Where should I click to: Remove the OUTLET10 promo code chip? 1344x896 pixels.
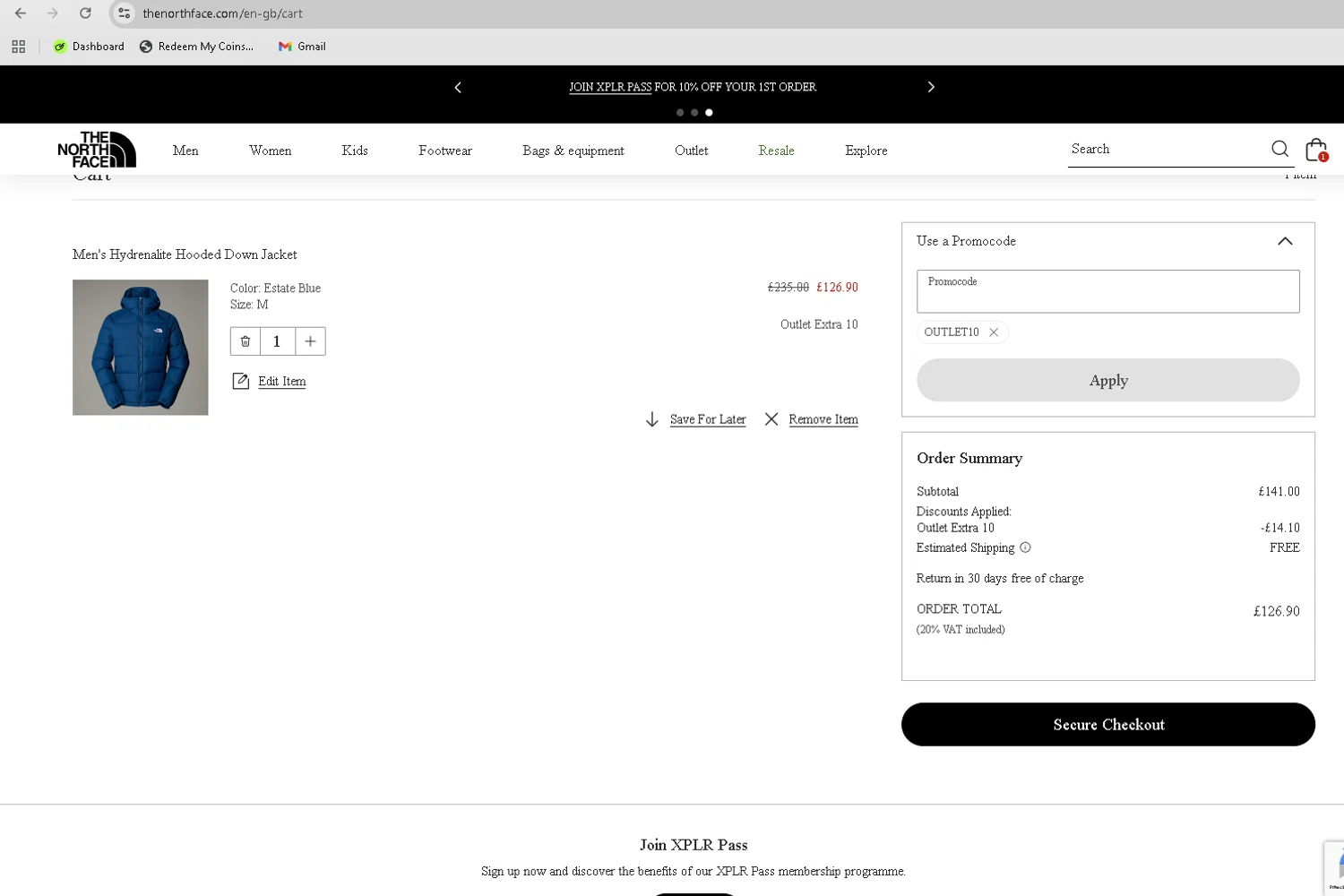tap(994, 332)
